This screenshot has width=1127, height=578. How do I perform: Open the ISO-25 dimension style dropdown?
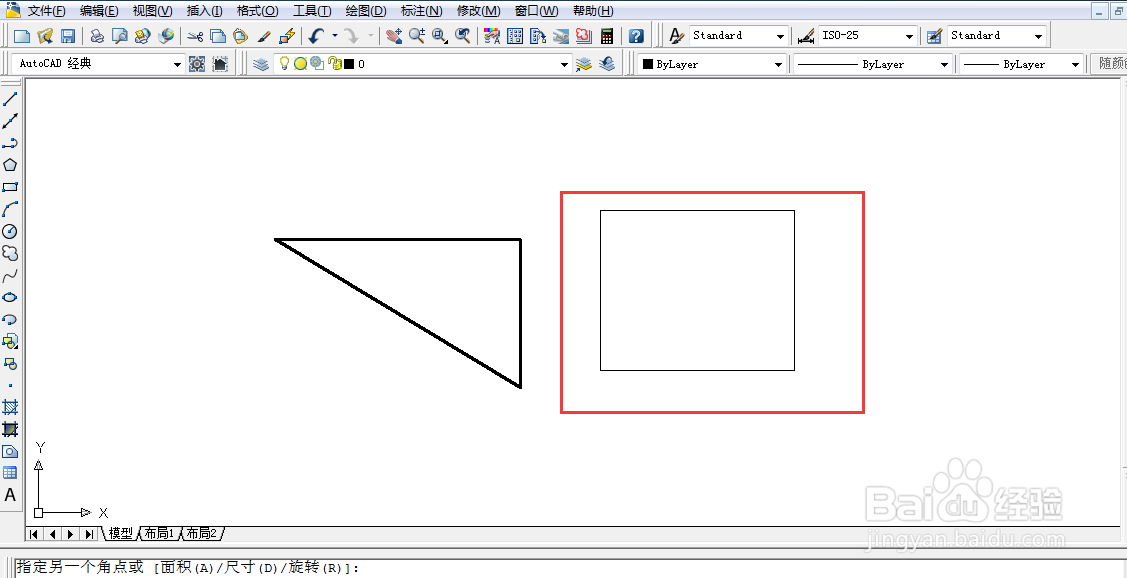(910, 36)
